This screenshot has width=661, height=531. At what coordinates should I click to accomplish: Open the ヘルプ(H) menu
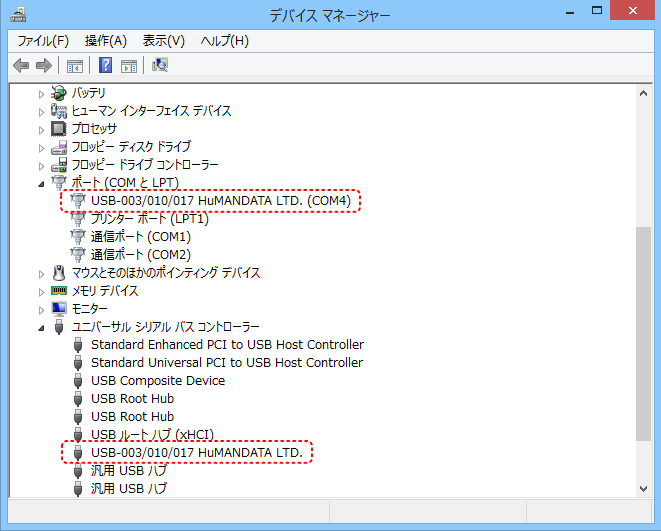click(x=224, y=41)
